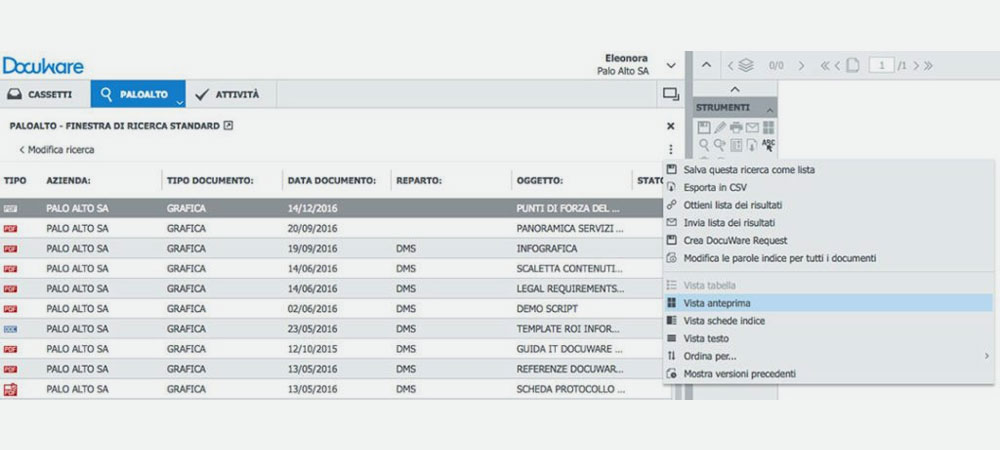Click PDF icon of SCHEDA PROTOCOLLO row

[10, 389]
